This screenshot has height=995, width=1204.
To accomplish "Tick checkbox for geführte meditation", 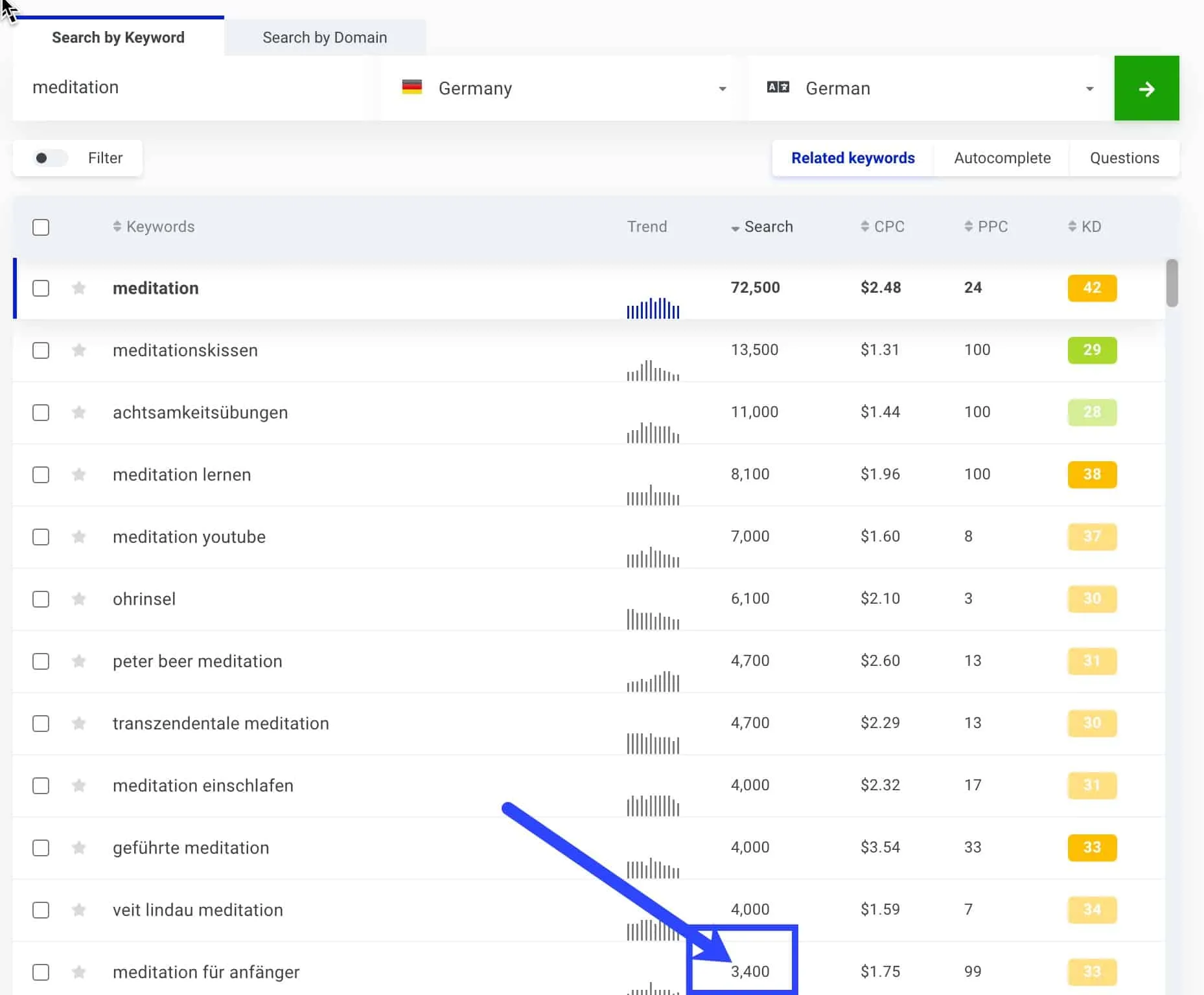I will click(x=41, y=848).
